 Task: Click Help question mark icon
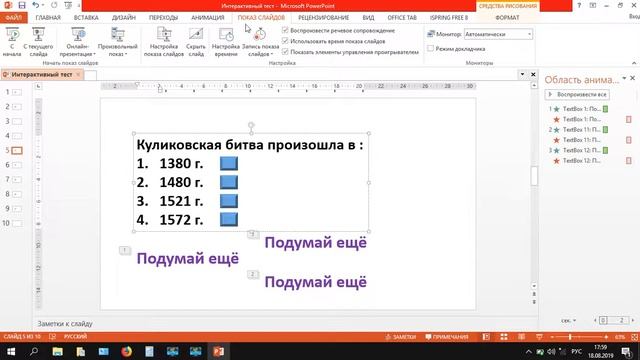coord(579,5)
